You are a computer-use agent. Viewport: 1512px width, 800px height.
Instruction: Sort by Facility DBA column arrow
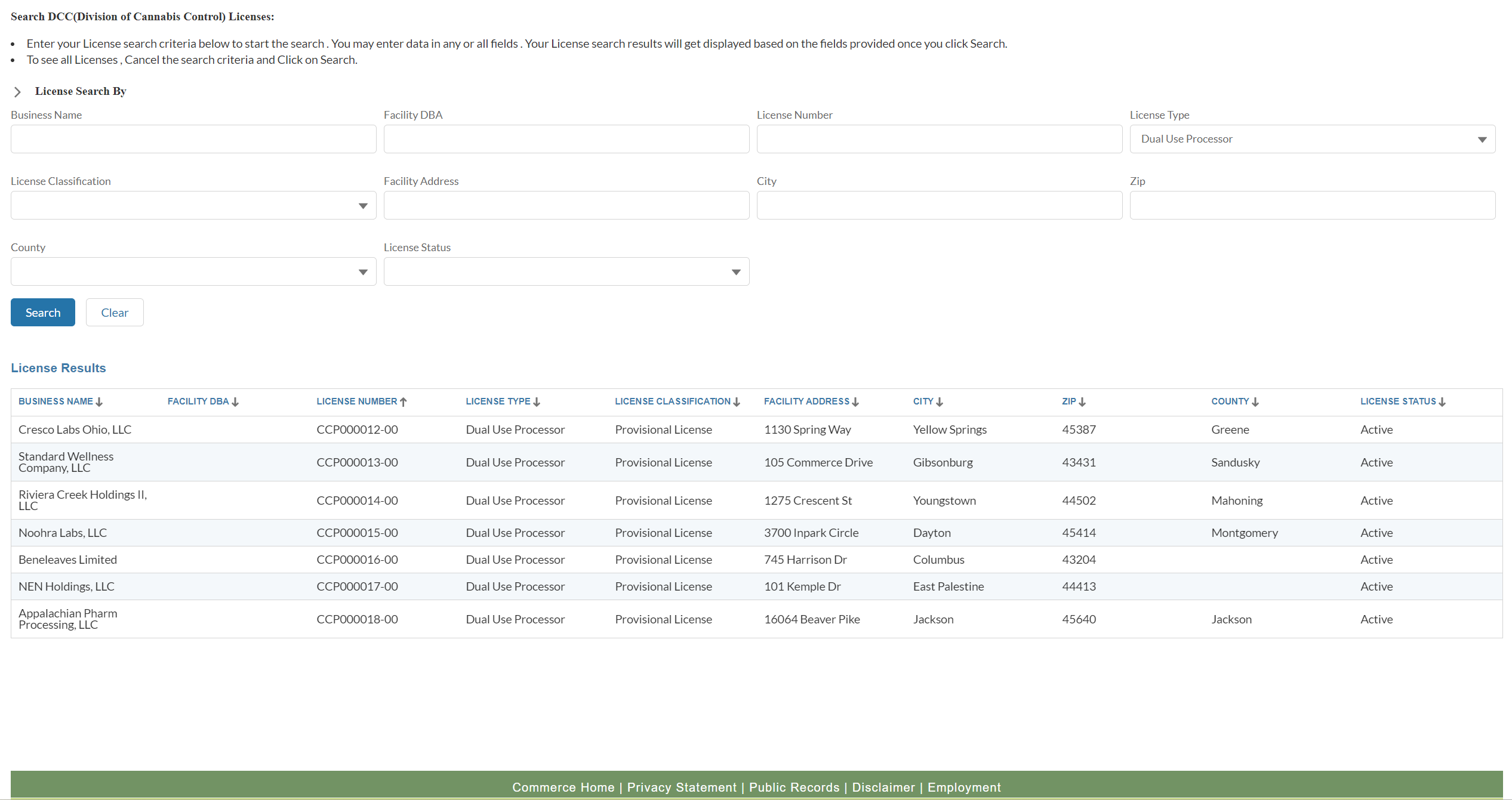tap(235, 402)
